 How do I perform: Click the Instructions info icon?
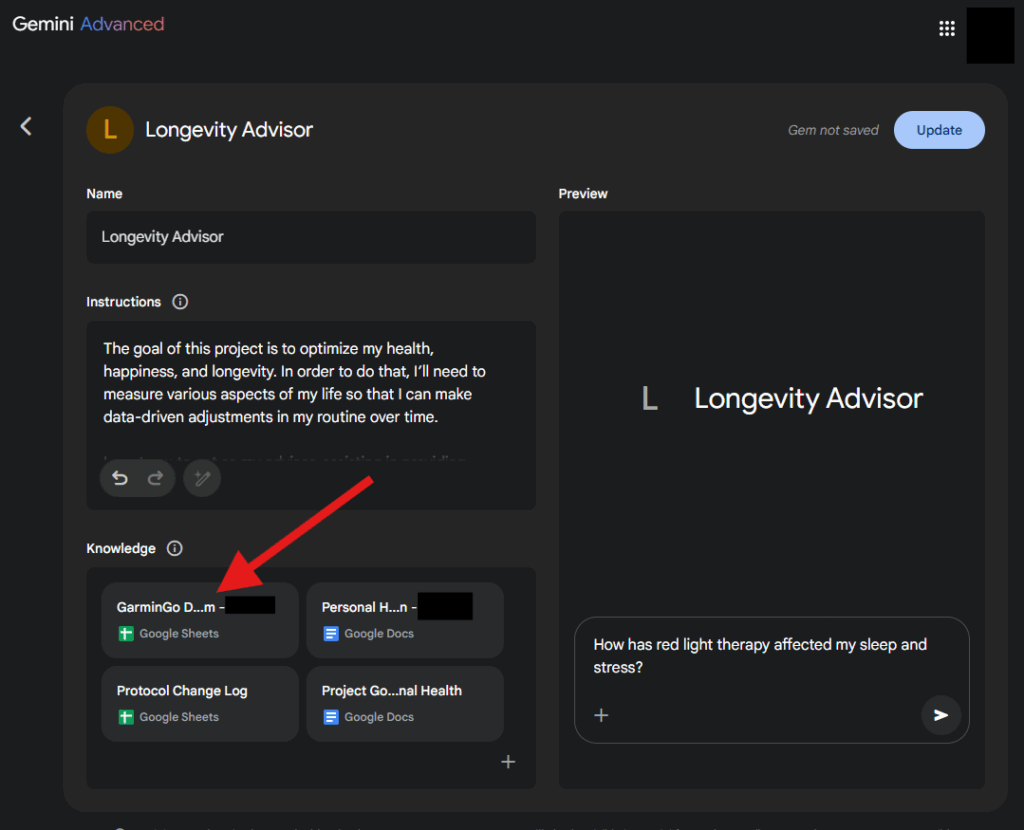click(180, 302)
